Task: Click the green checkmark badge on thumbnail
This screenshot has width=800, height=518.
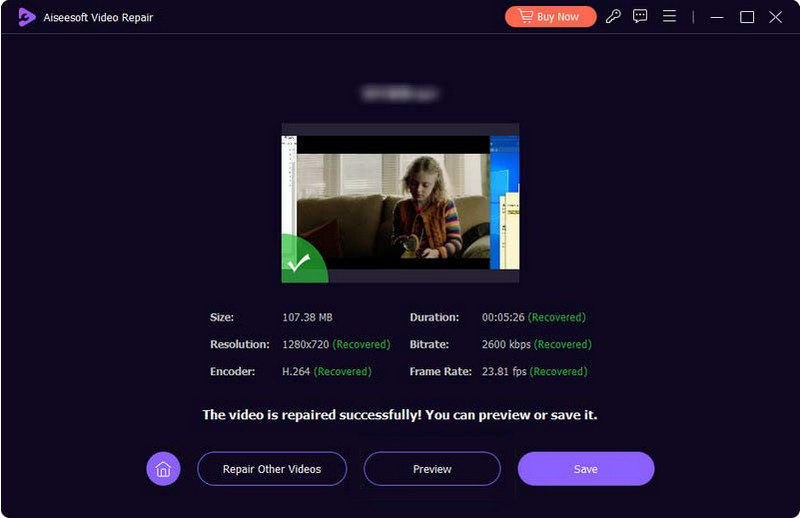Action: [x=299, y=264]
